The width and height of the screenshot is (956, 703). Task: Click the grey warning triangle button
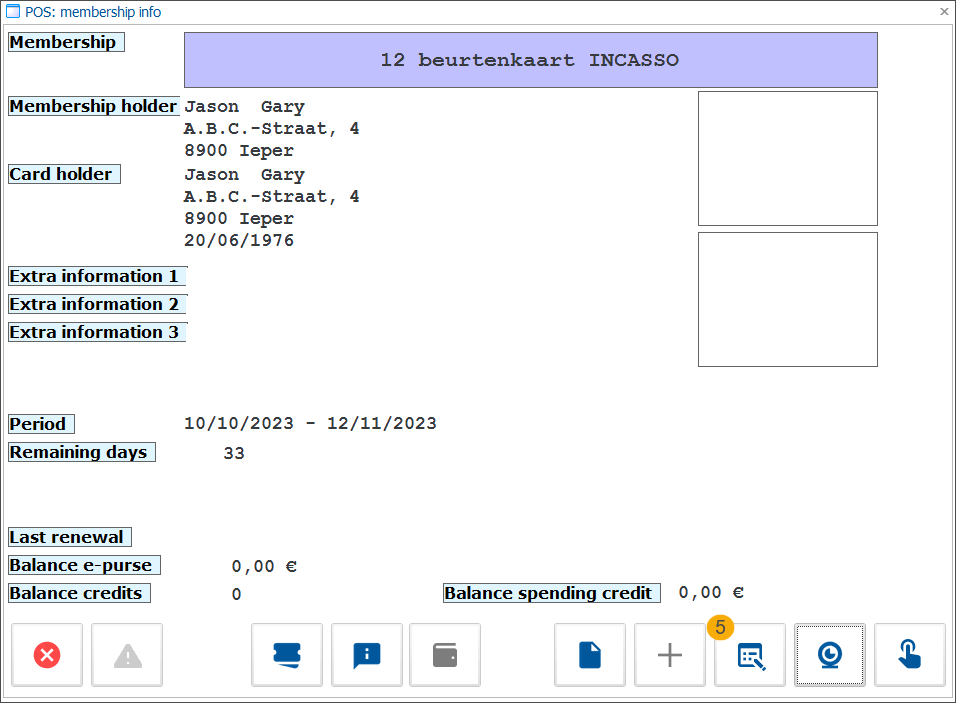[x=127, y=655]
